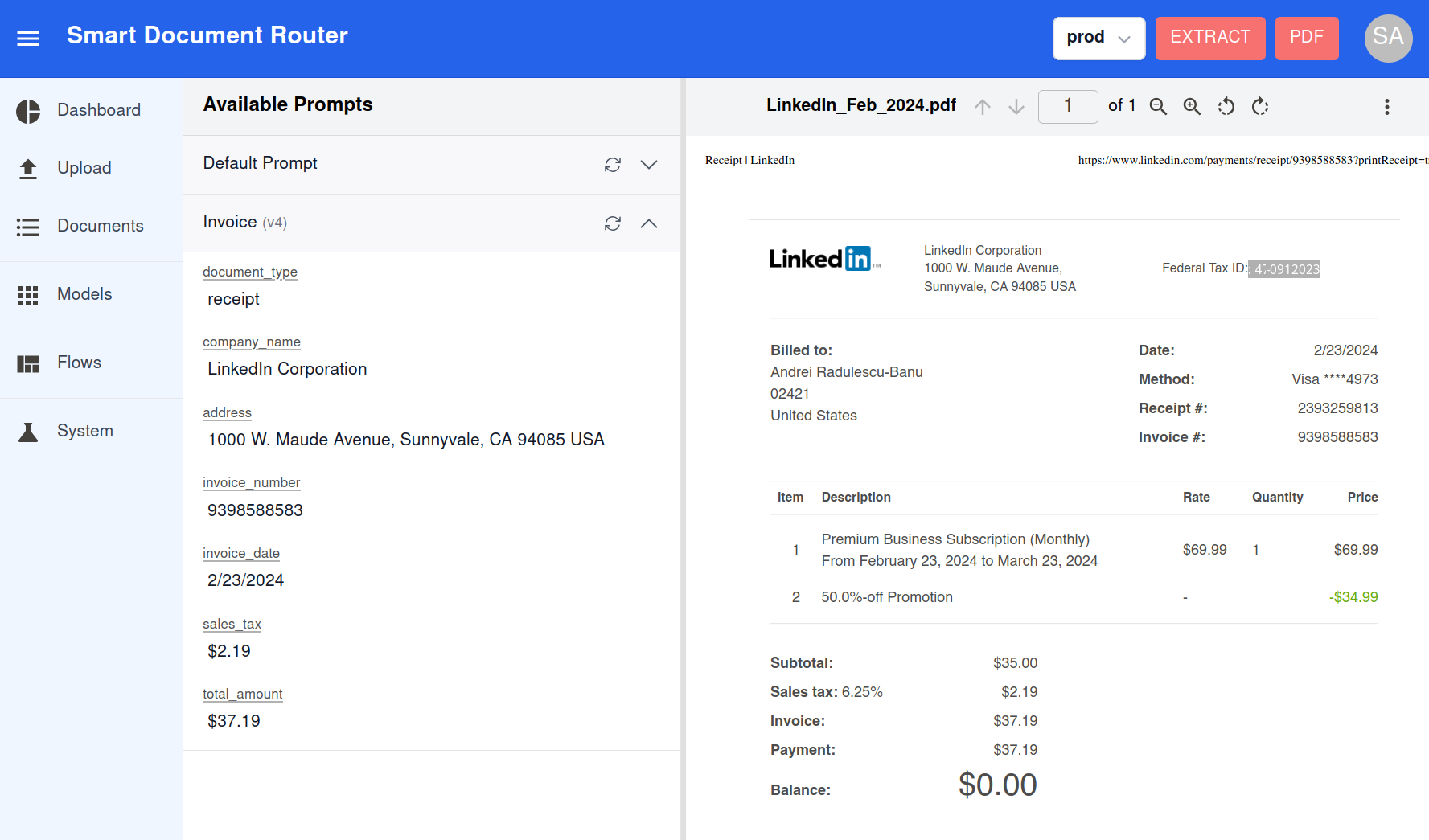
Task: Click the company_name field label
Action: 252,342
